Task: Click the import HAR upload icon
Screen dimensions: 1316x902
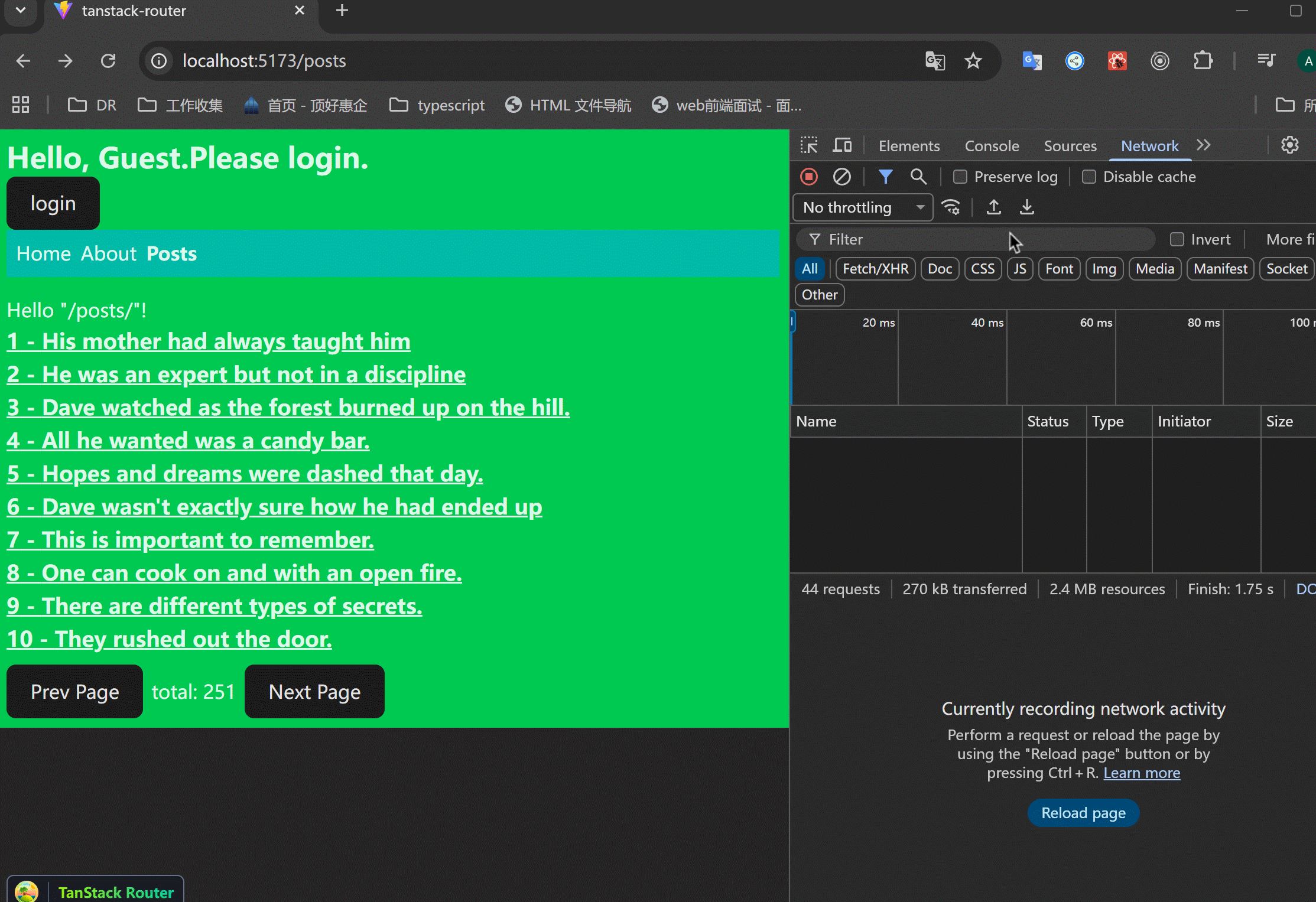Action: tap(994, 207)
